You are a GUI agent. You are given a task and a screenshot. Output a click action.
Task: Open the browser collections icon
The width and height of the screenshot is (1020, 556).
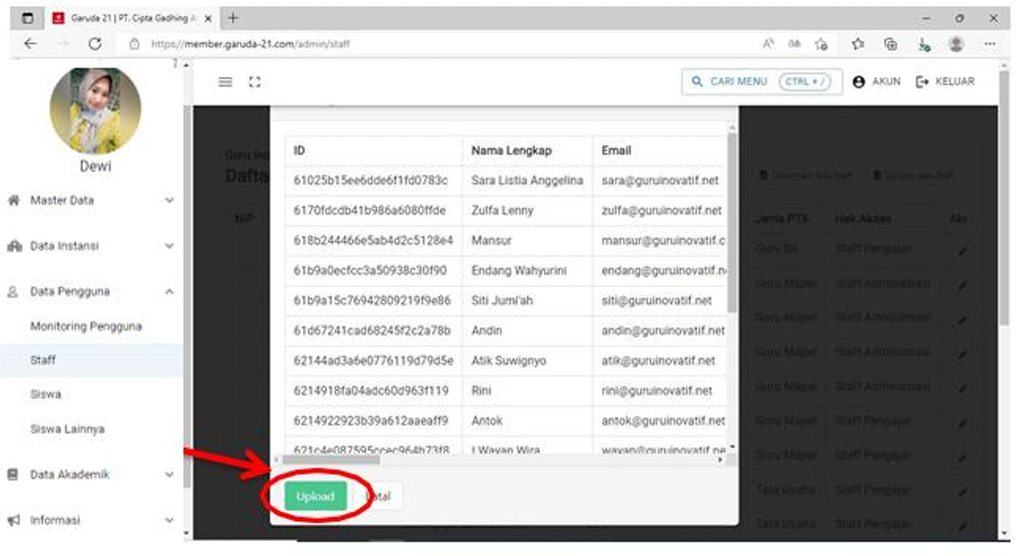pyautogui.click(x=891, y=44)
